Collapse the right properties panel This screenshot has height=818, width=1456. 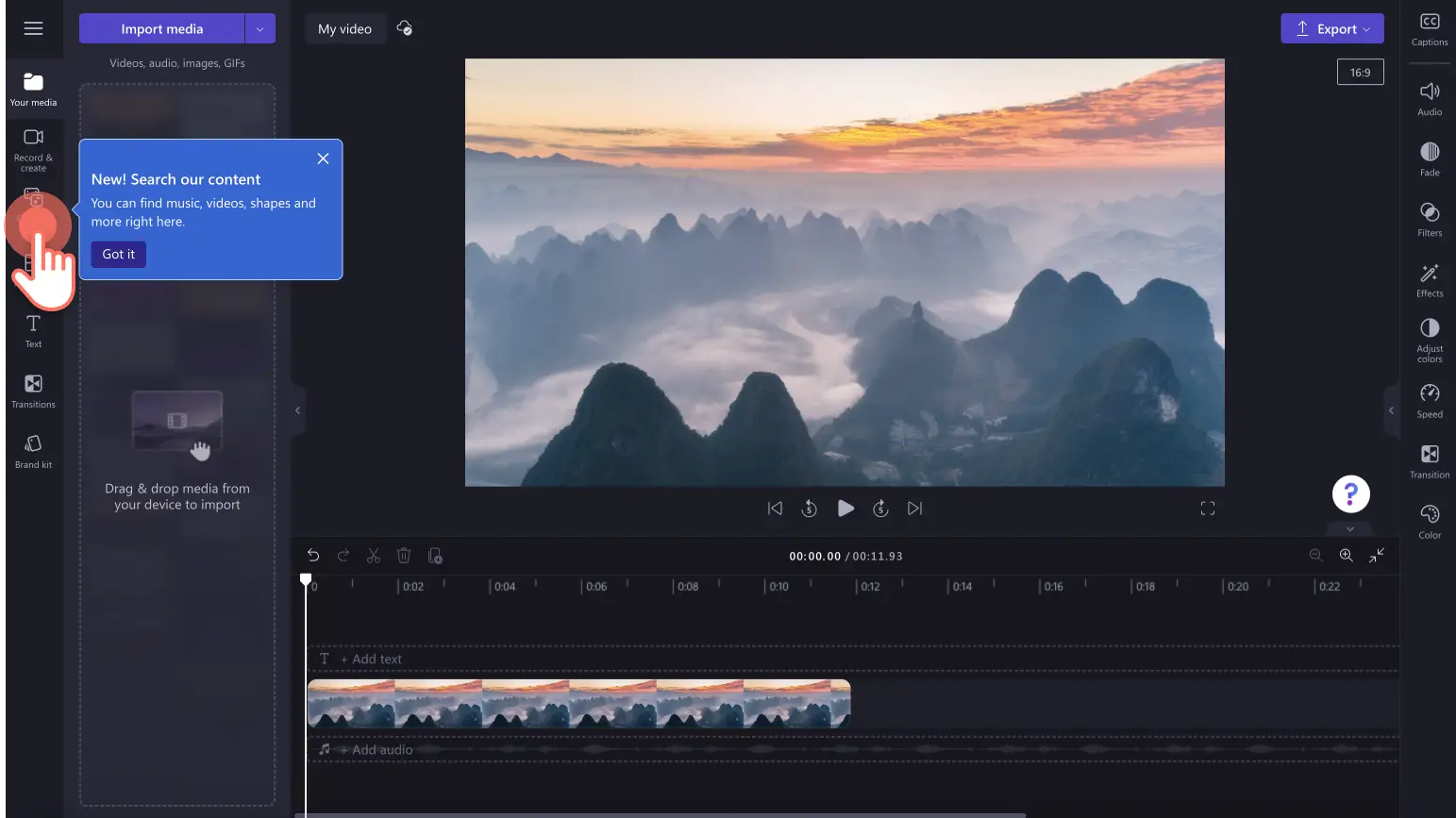[1391, 410]
